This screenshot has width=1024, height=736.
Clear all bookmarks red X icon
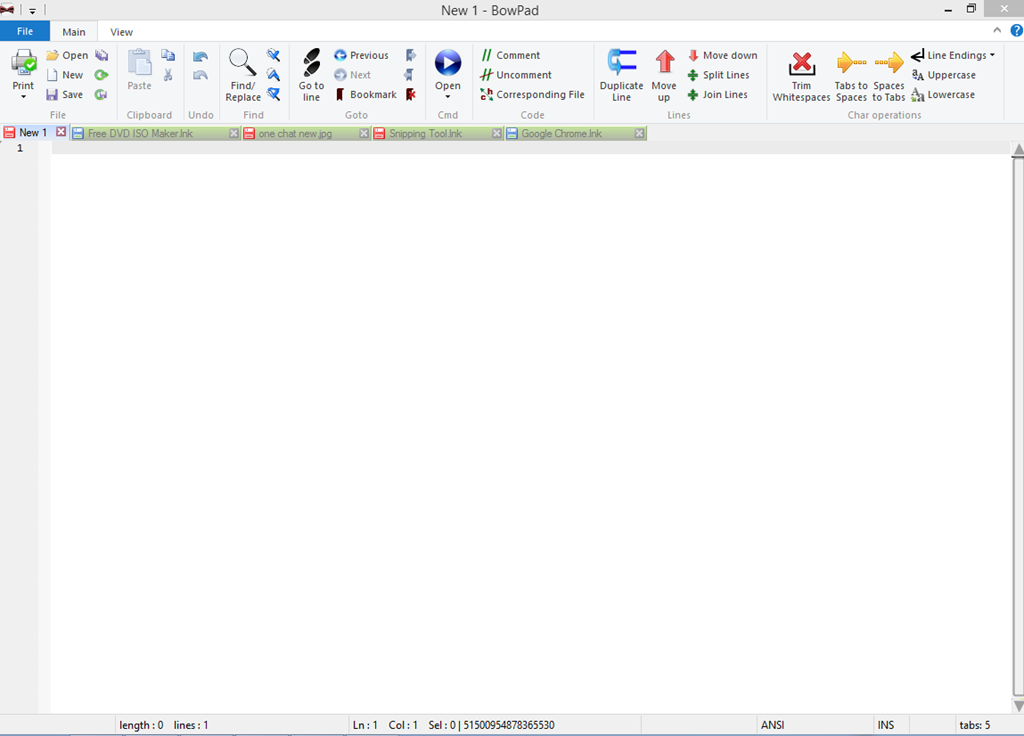point(410,95)
